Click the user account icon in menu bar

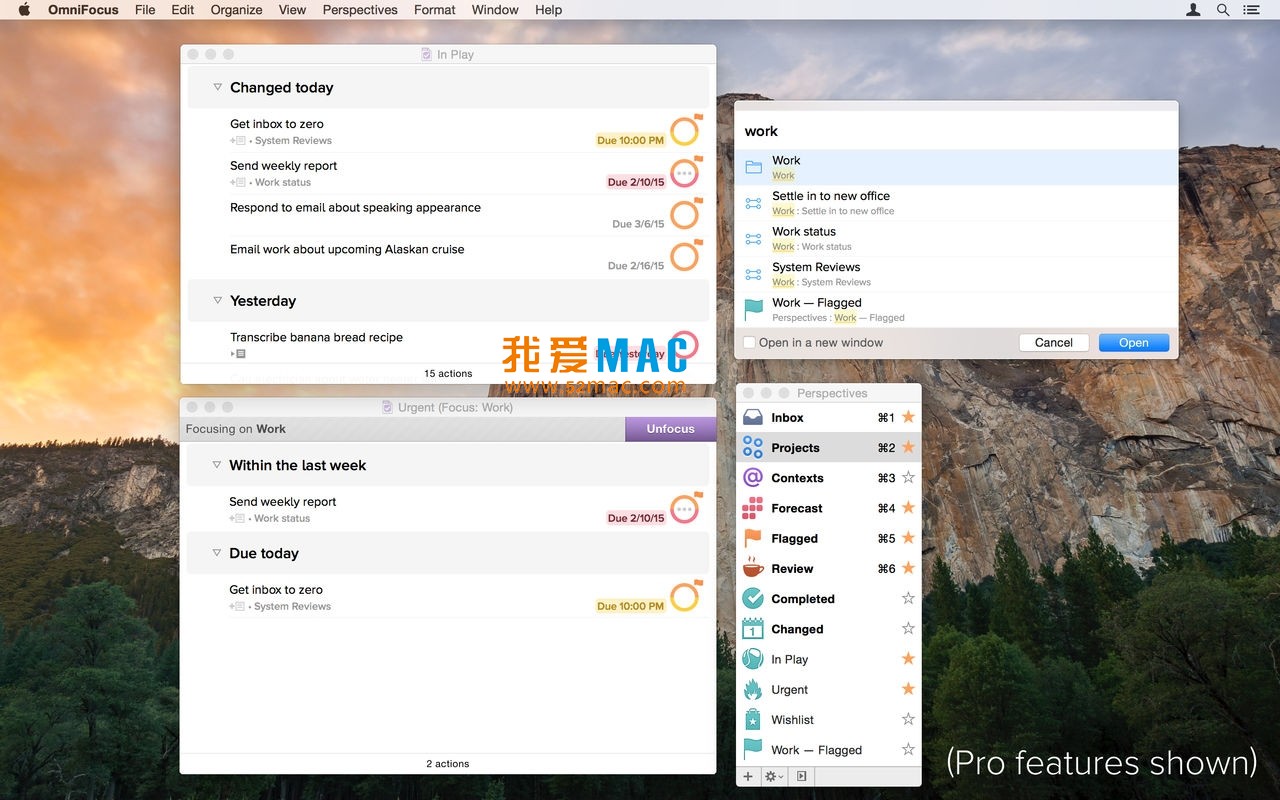1193,10
